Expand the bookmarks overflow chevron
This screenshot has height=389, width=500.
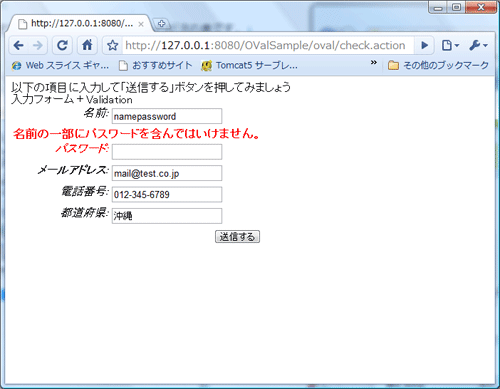(374, 62)
